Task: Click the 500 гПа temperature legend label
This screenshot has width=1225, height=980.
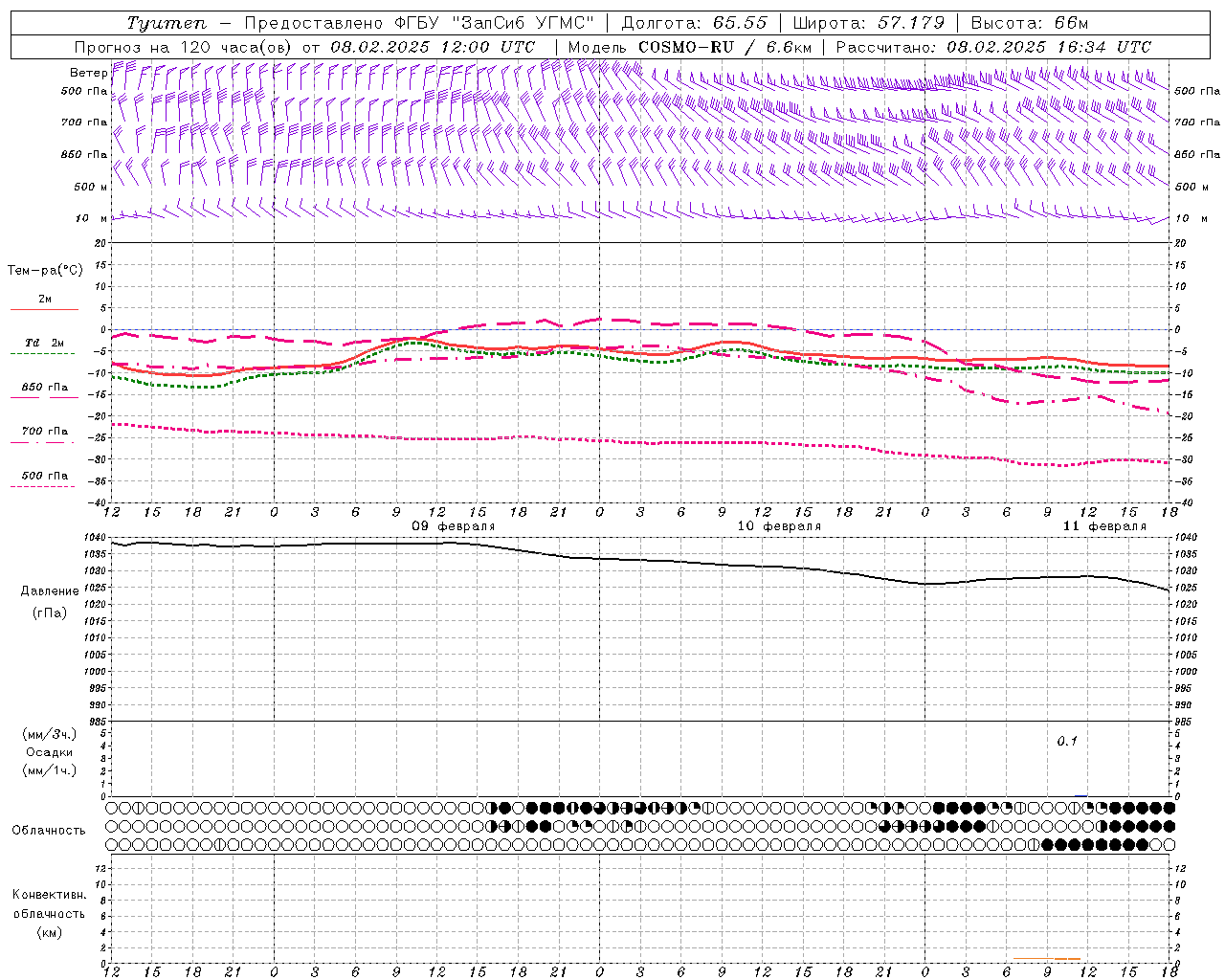Action: (45, 476)
